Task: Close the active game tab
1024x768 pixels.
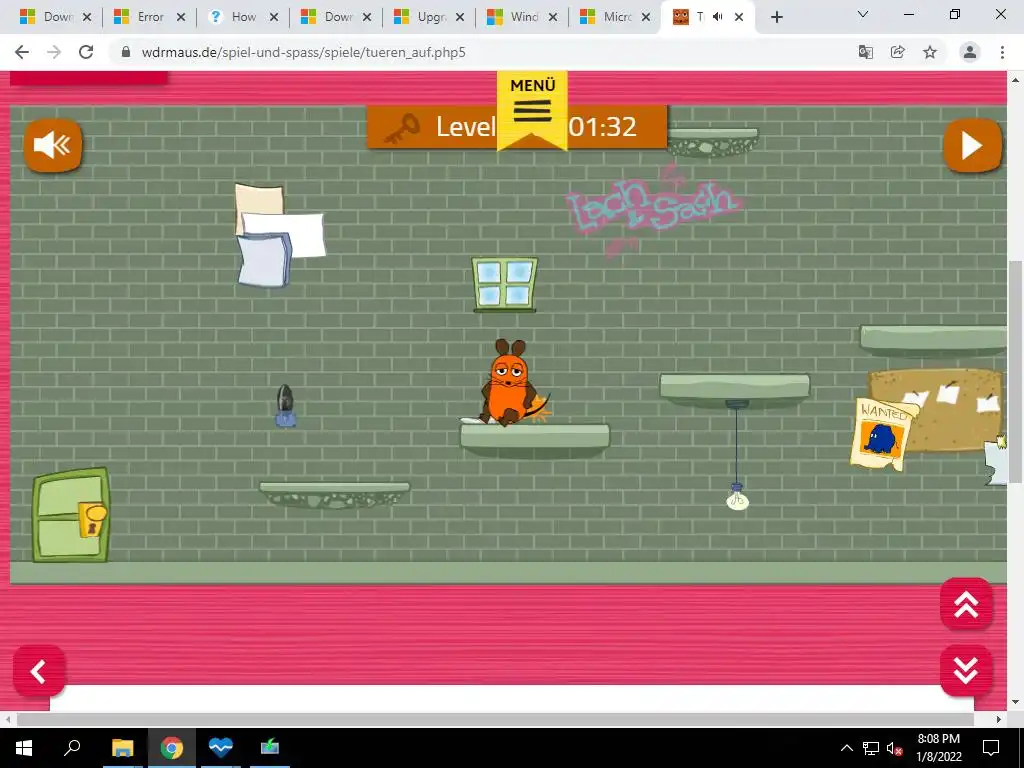Action: click(739, 18)
